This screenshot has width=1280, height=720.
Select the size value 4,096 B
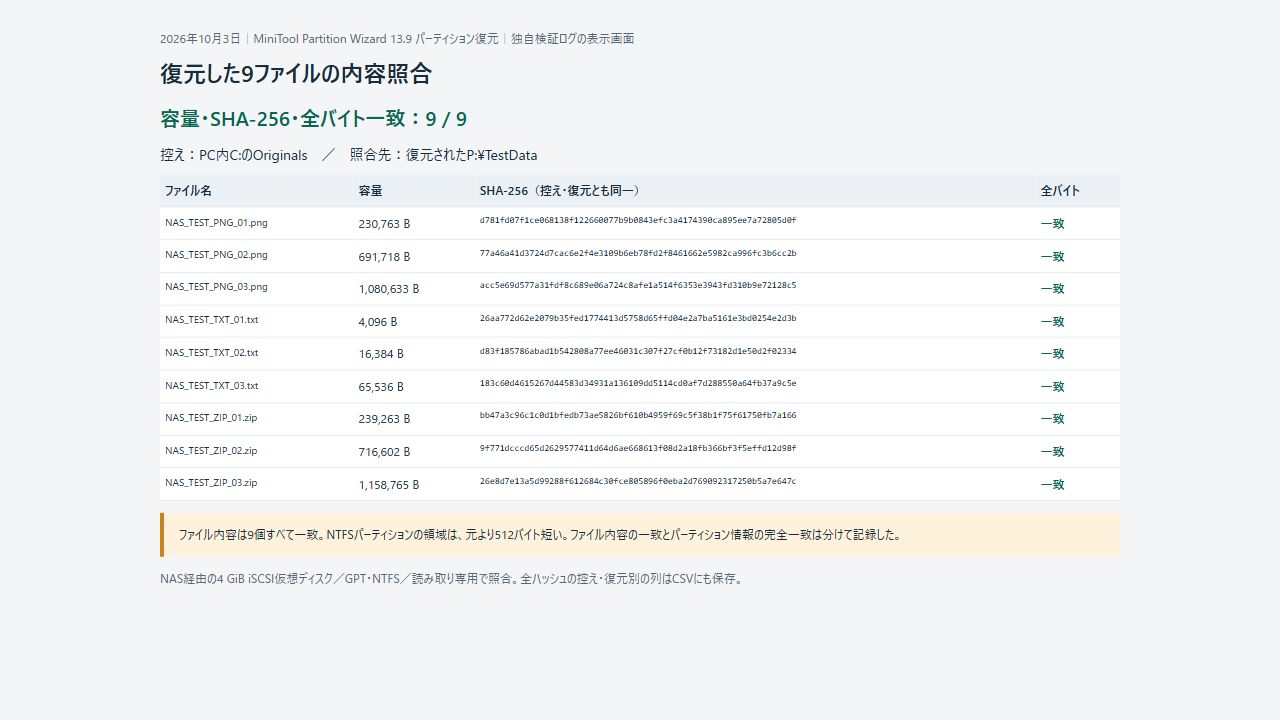[x=378, y=322]
